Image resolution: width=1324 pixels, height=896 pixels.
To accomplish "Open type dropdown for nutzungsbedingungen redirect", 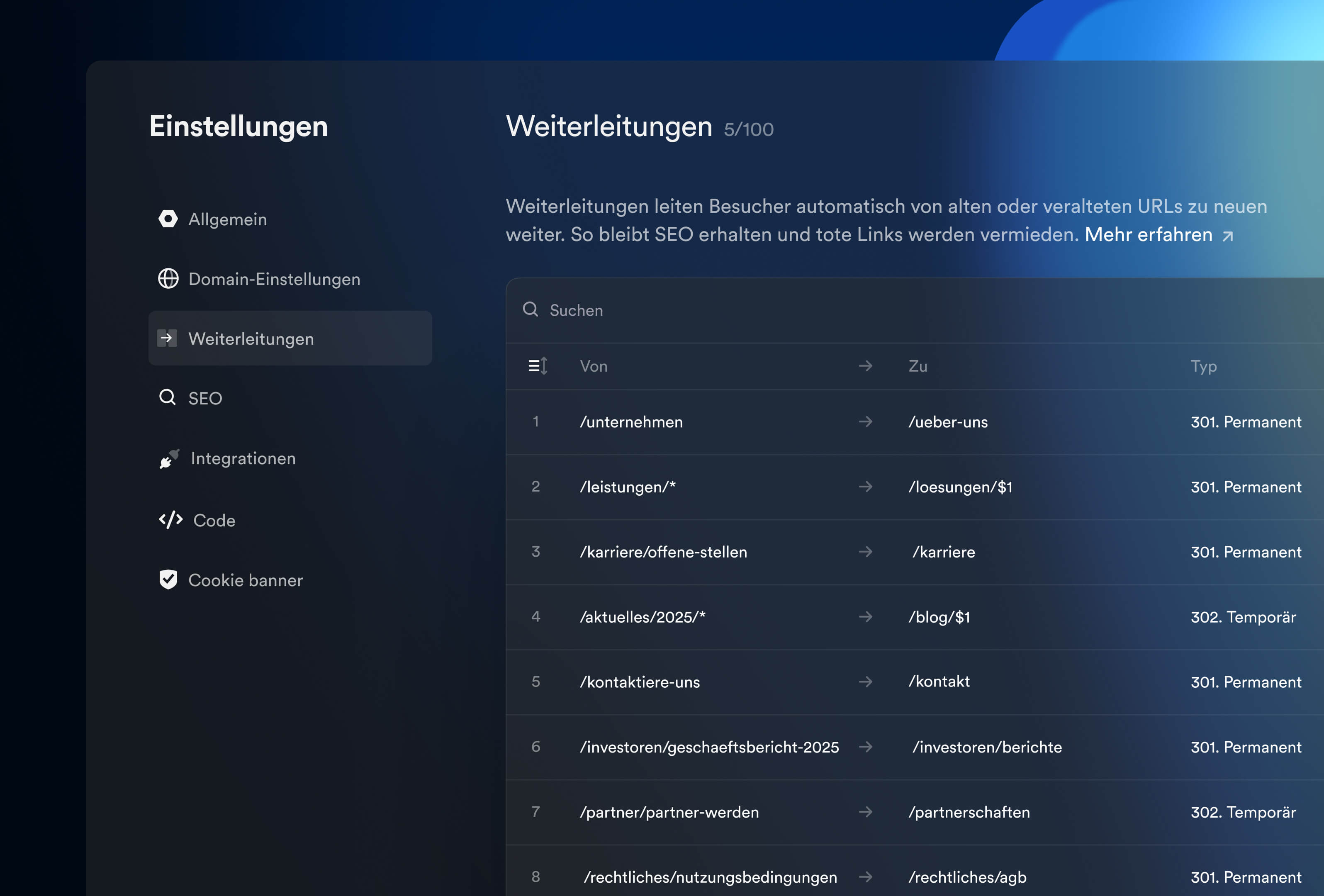I will (1246, 877).
